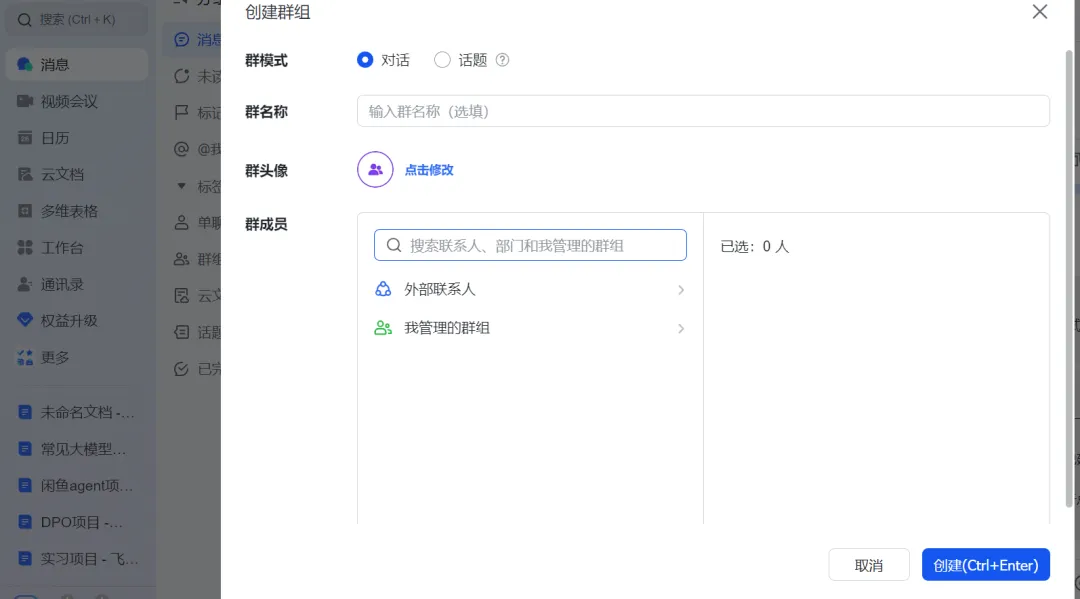The width and height of the screenshot is (1080, 599).
Task: Go to 云文档 in the sidebar
Action: coord(61,174)
